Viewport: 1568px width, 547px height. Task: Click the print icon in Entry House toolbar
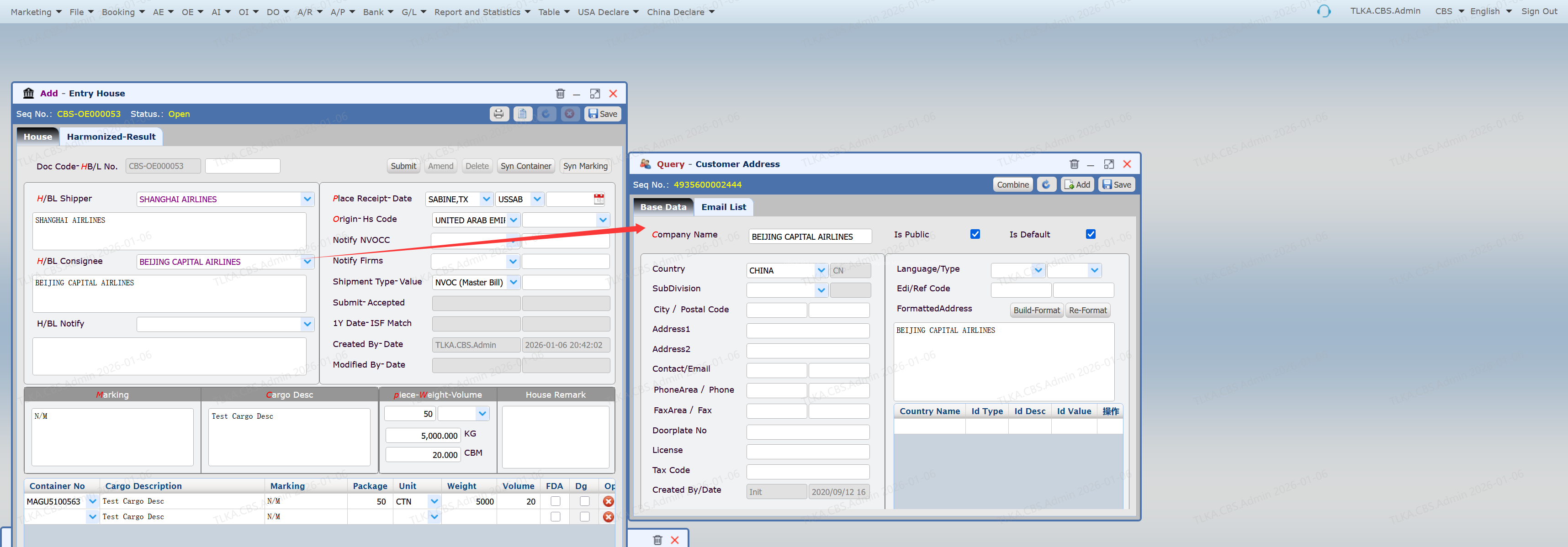[x=498, y=114]
